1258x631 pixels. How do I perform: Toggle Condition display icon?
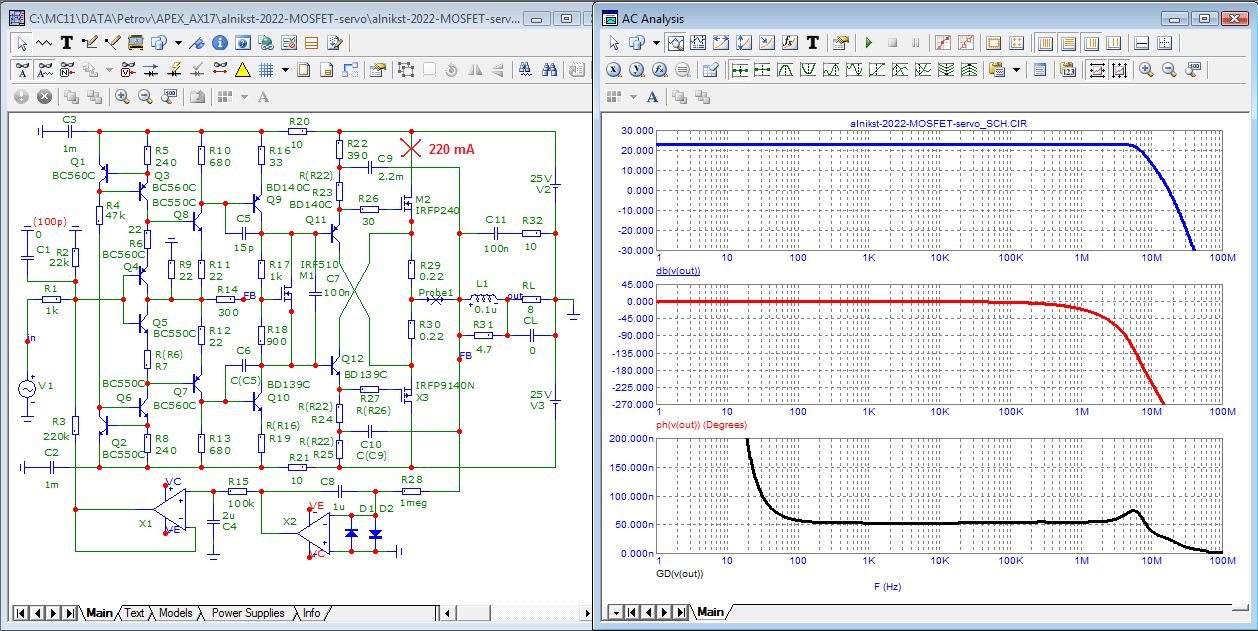[197, 71]
